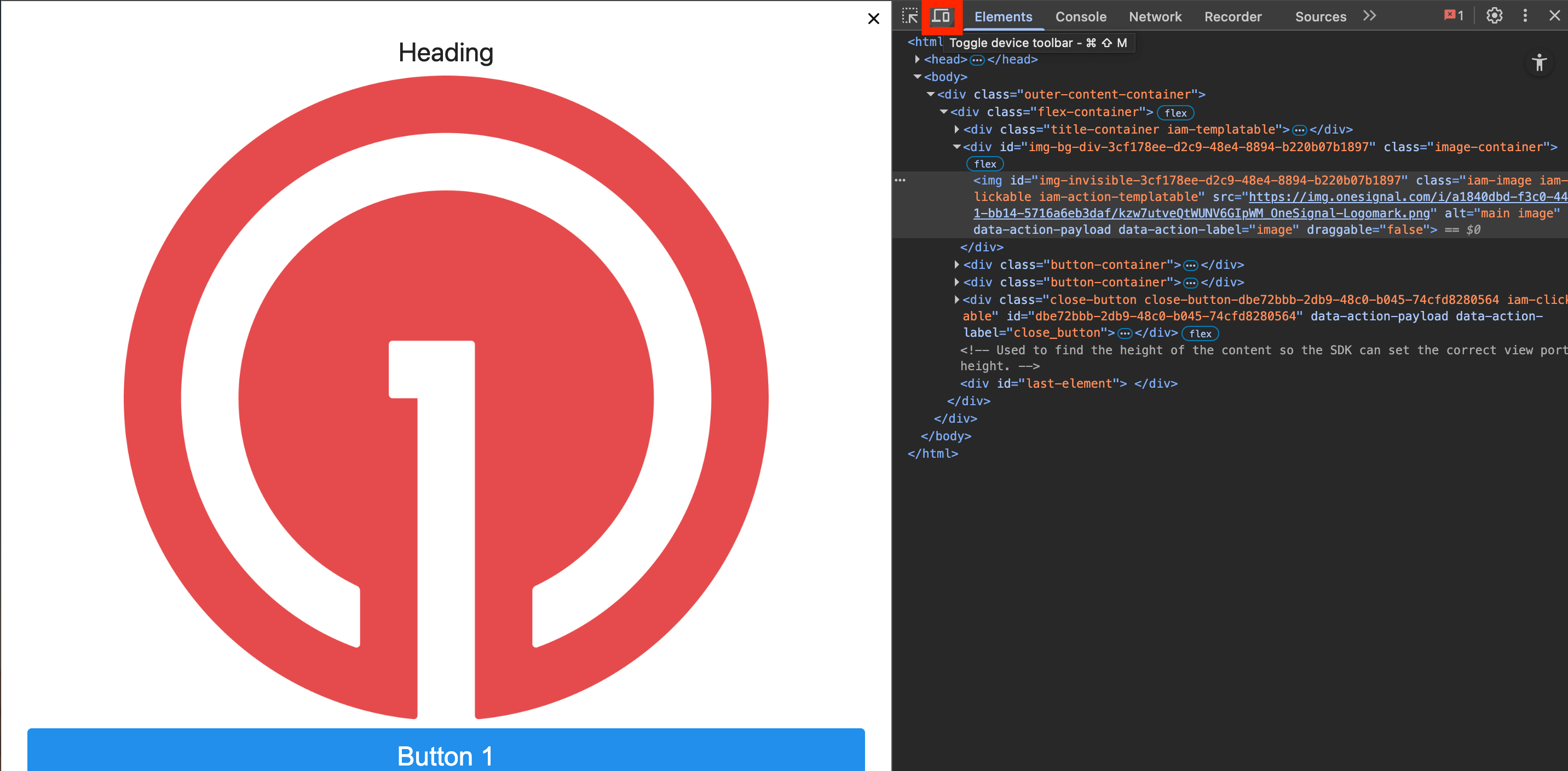Click the alt="main image" attribute
The height and width of the screenshot is (771, 1568).
(x=1502, y=213)
